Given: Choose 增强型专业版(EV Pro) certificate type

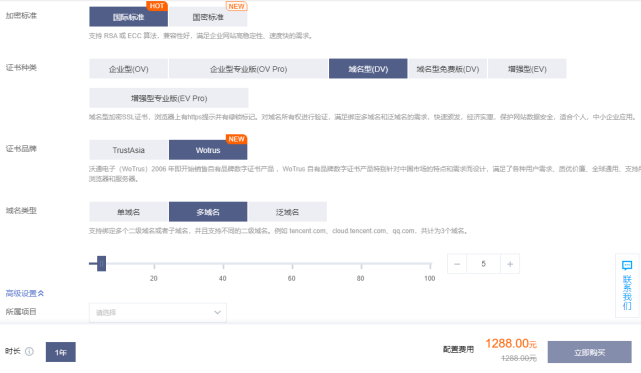Looking at the screenshot, I should tap(169, 98).
